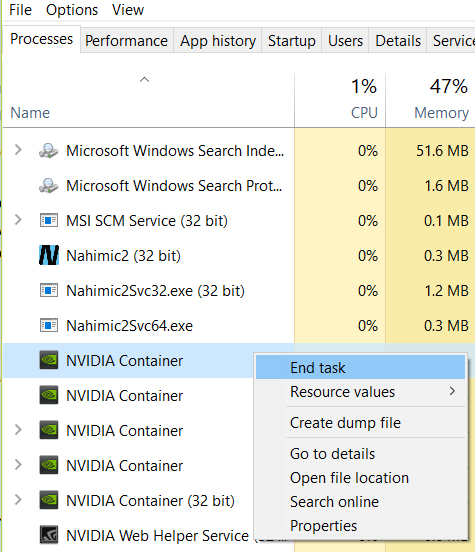Screen dimensions: 475x552
Task: Sort by the Name column header
Action: 30,113
